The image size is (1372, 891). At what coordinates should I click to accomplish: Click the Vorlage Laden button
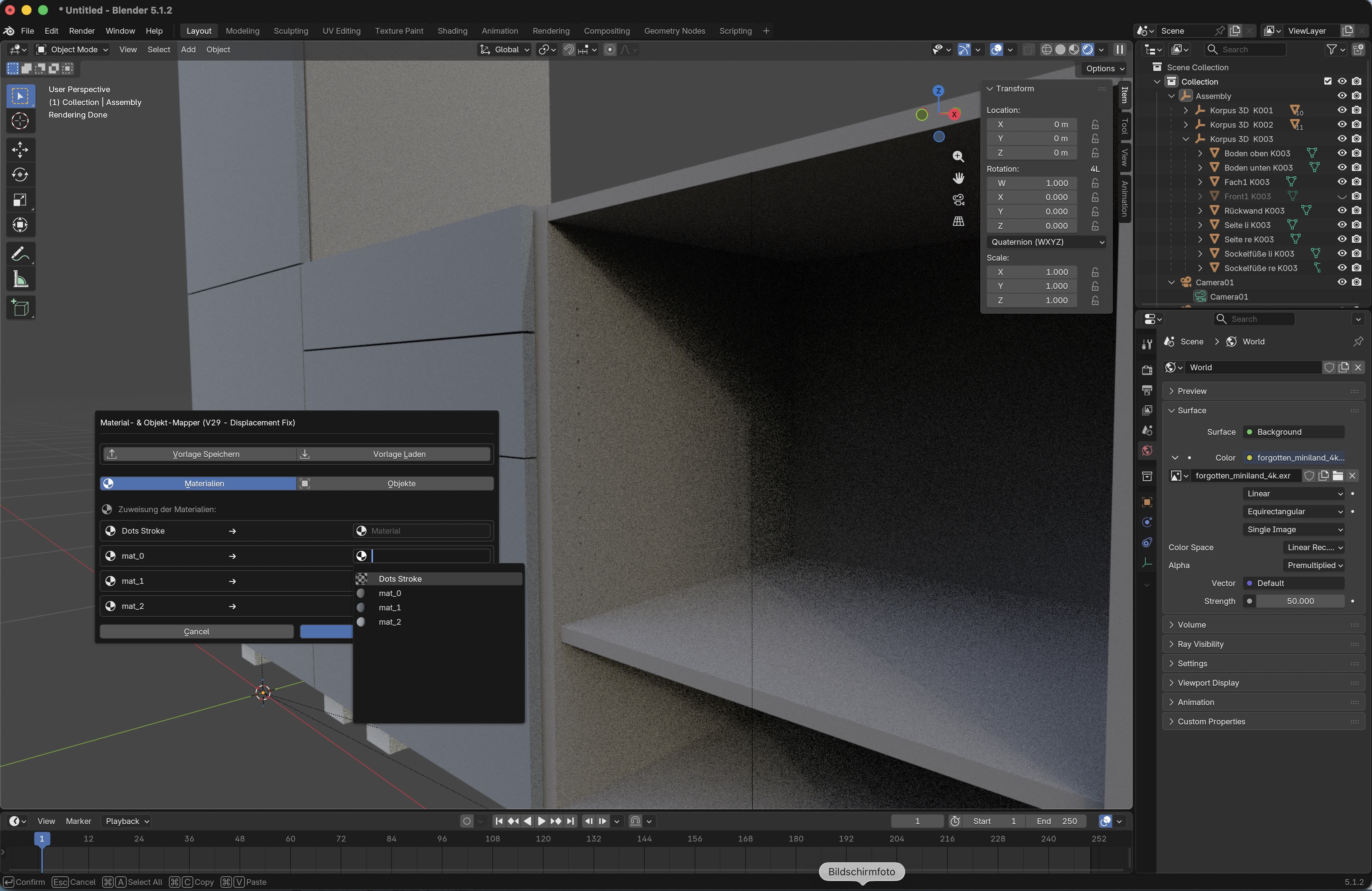(x=394, y=454)
